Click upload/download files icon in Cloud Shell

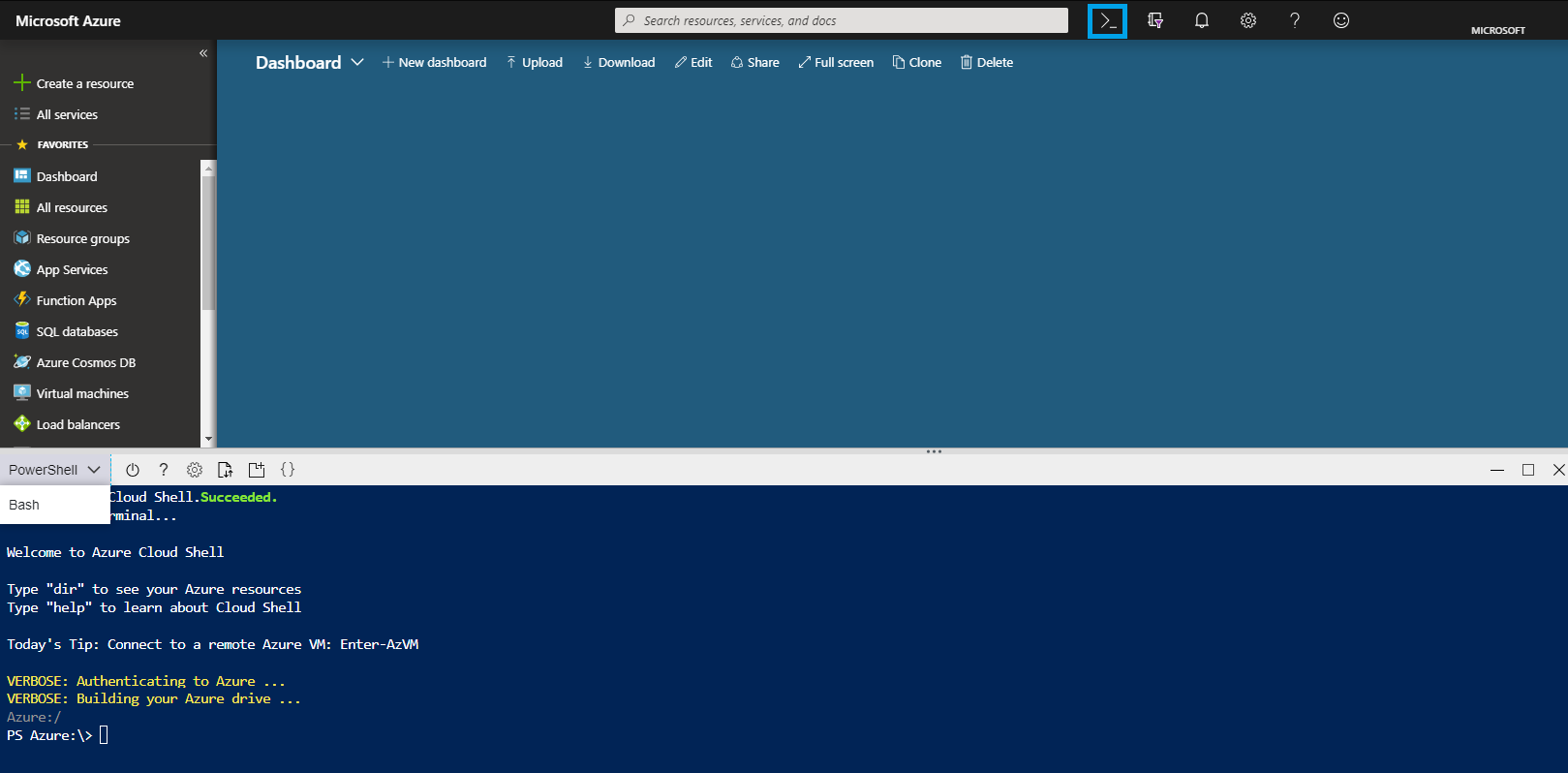[225, 470]
